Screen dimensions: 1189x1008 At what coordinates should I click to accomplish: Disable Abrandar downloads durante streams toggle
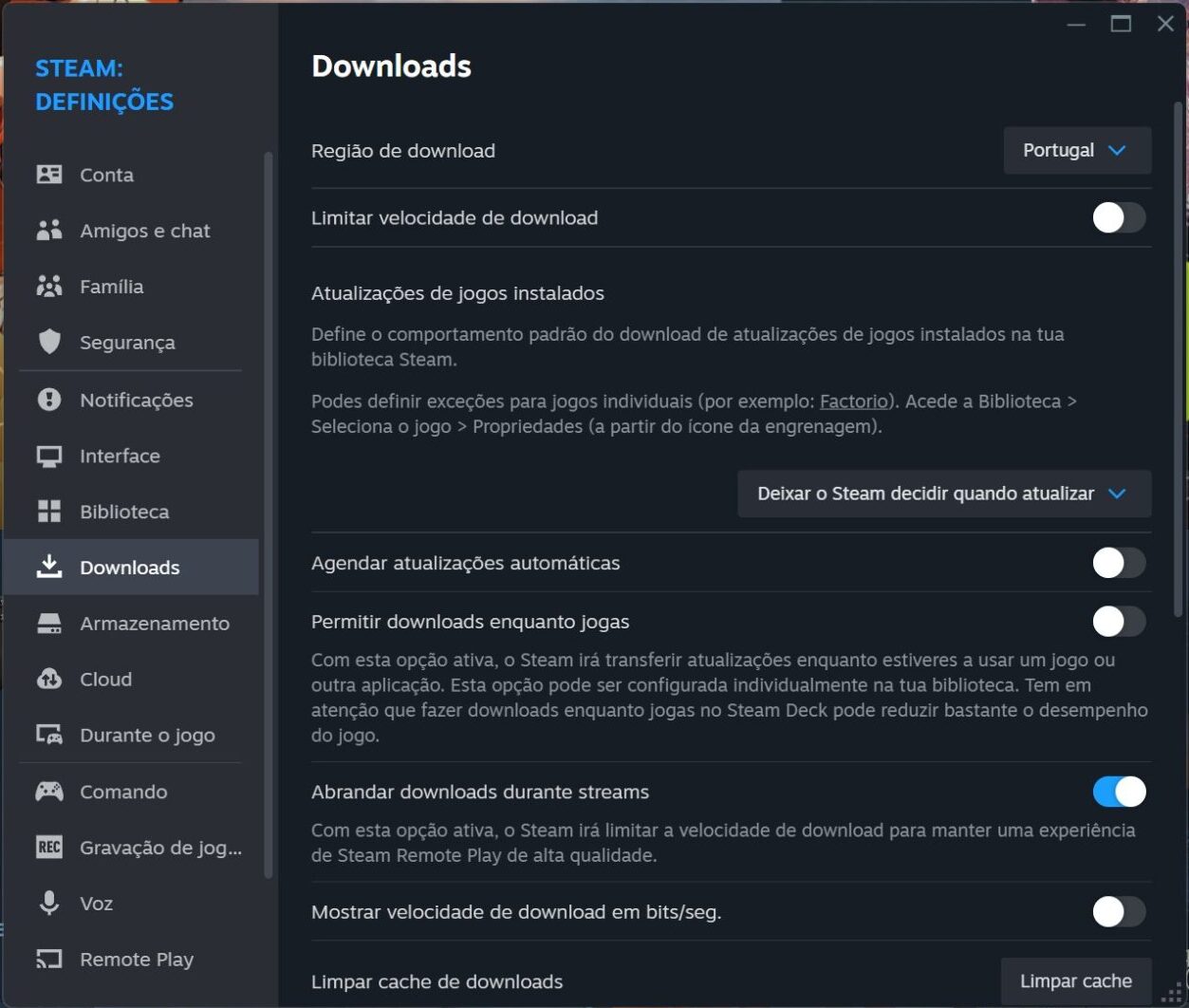point(1119,792)
